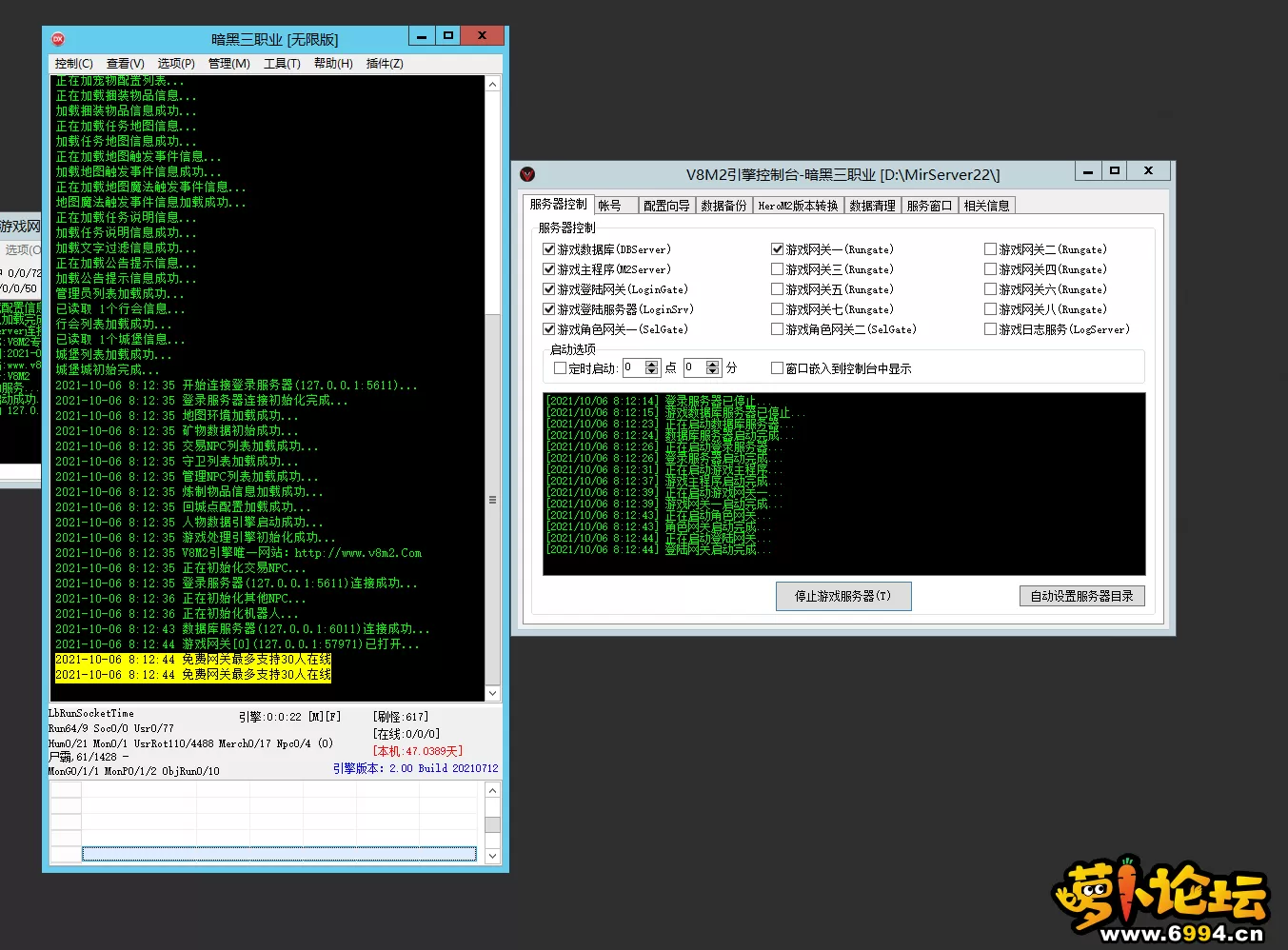Screen dimensions: 1288x950
Task: Uncheck 游戏登陆网关(LoginGate) checkbox
Action: pyautogui.click(x=549, y=289)
